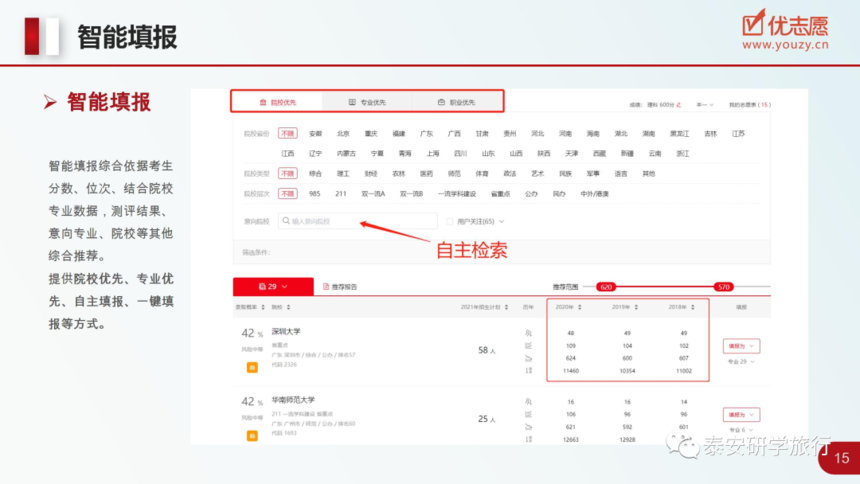This screenshot has height=484, width=860.
Task: Select 不限 in 院校省份 filter row
Action: [x=287, y=133]
